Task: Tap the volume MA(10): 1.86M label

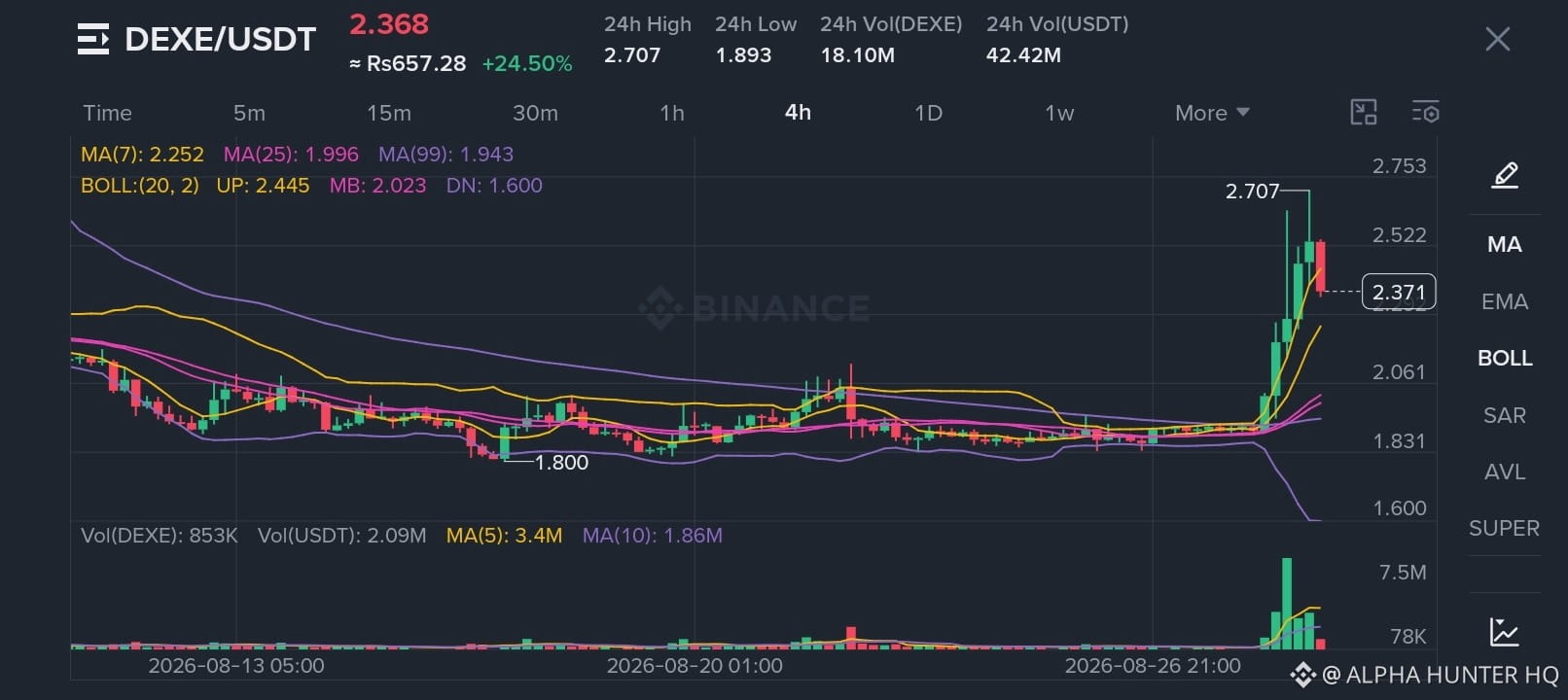Action: 652,536
